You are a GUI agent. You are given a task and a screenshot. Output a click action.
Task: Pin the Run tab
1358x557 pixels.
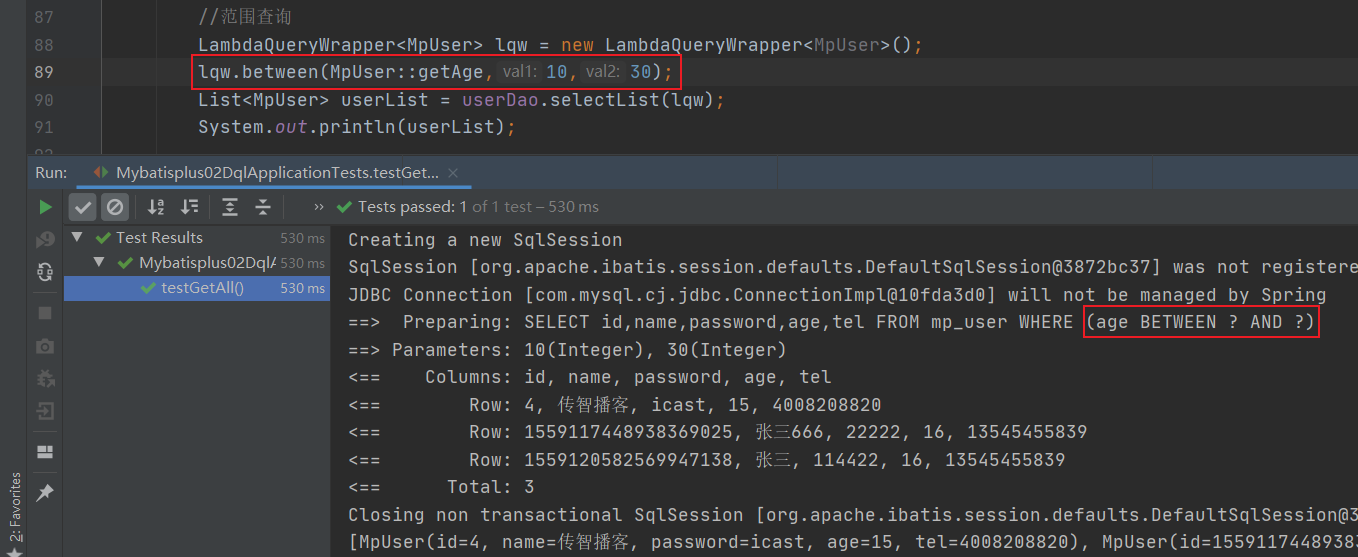pyautogui.click(x=45, y=493)
